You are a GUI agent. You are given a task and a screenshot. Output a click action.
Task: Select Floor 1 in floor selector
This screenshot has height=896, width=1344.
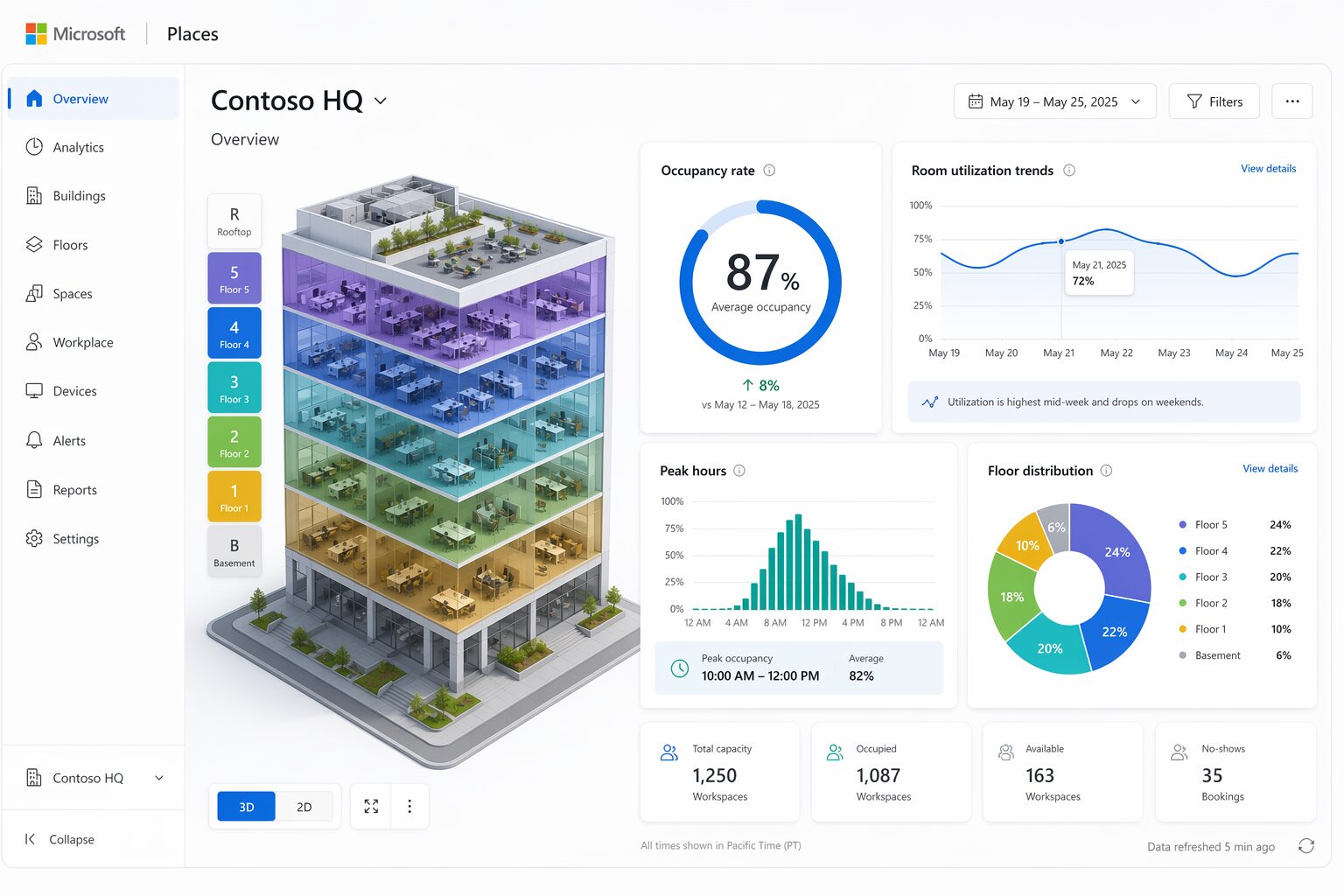point(234,496)
